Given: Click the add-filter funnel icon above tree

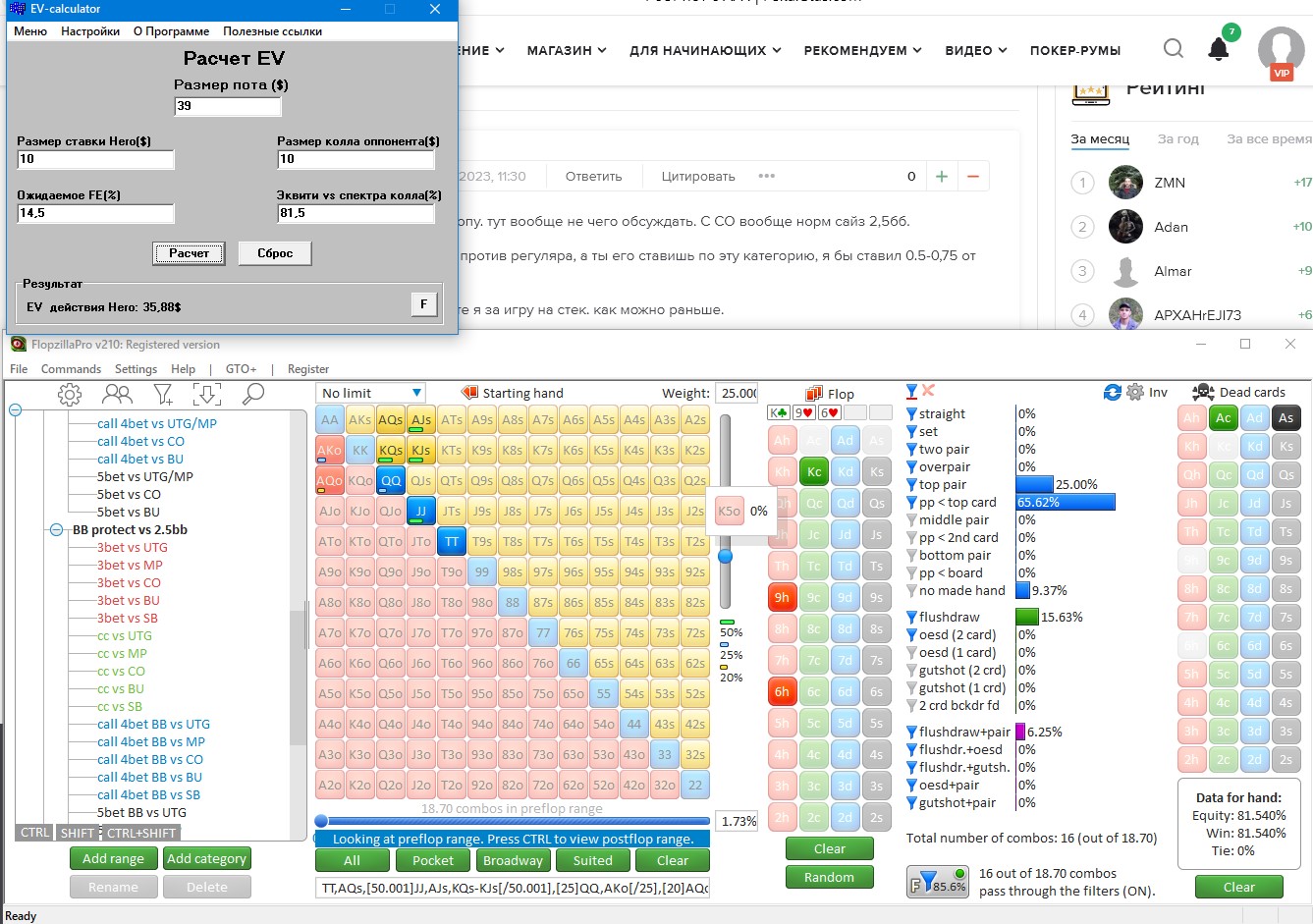Looking at the screenshot, I should point(163,395).
